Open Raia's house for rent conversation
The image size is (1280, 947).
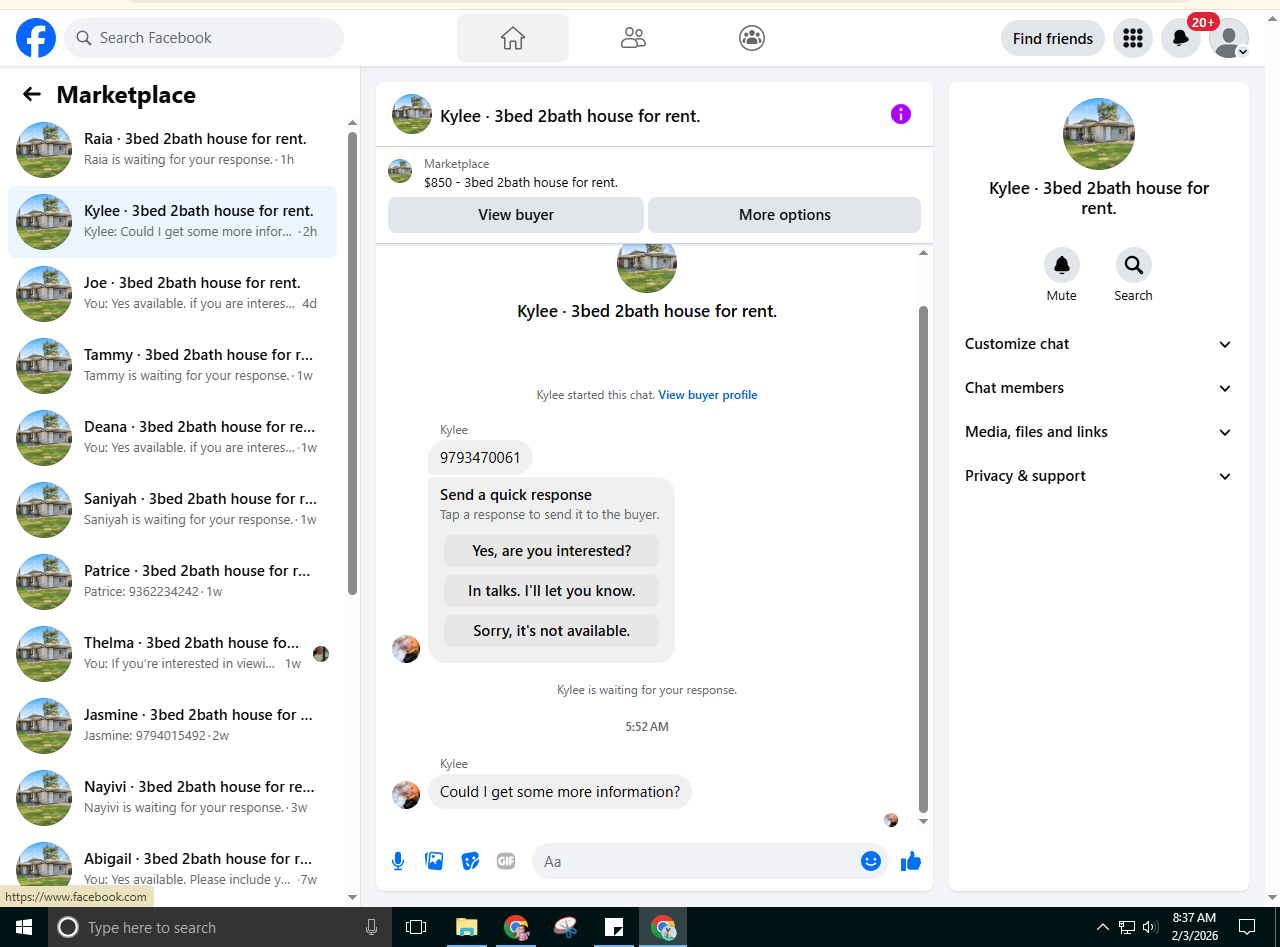tap(172, 150)
